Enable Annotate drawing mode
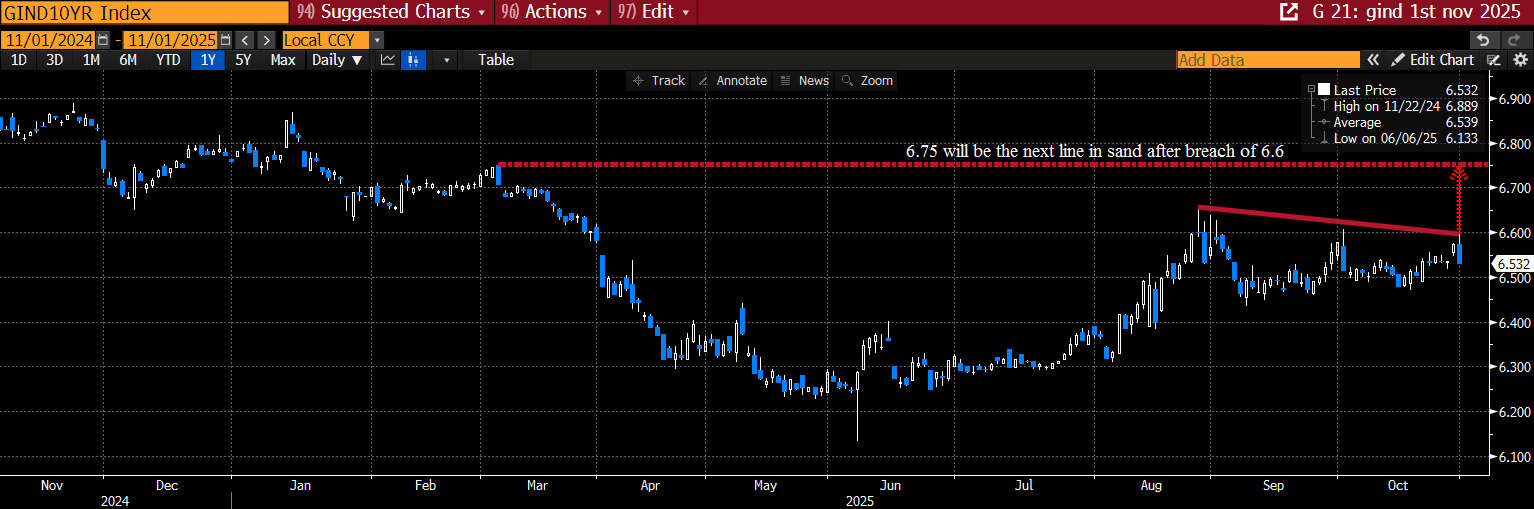 click(x=732, y=80)
